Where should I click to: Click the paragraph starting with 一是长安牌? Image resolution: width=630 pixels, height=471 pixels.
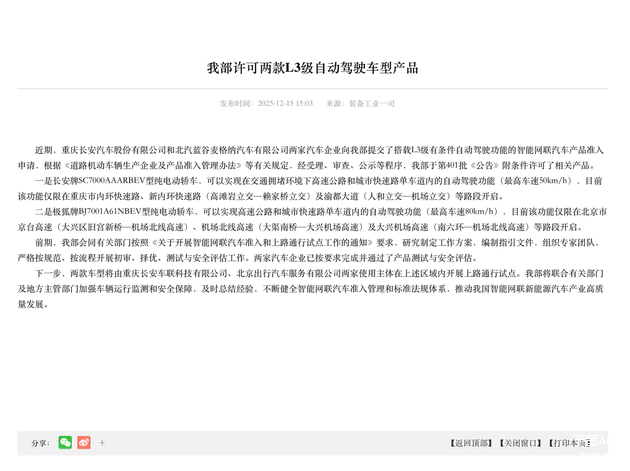312,189
